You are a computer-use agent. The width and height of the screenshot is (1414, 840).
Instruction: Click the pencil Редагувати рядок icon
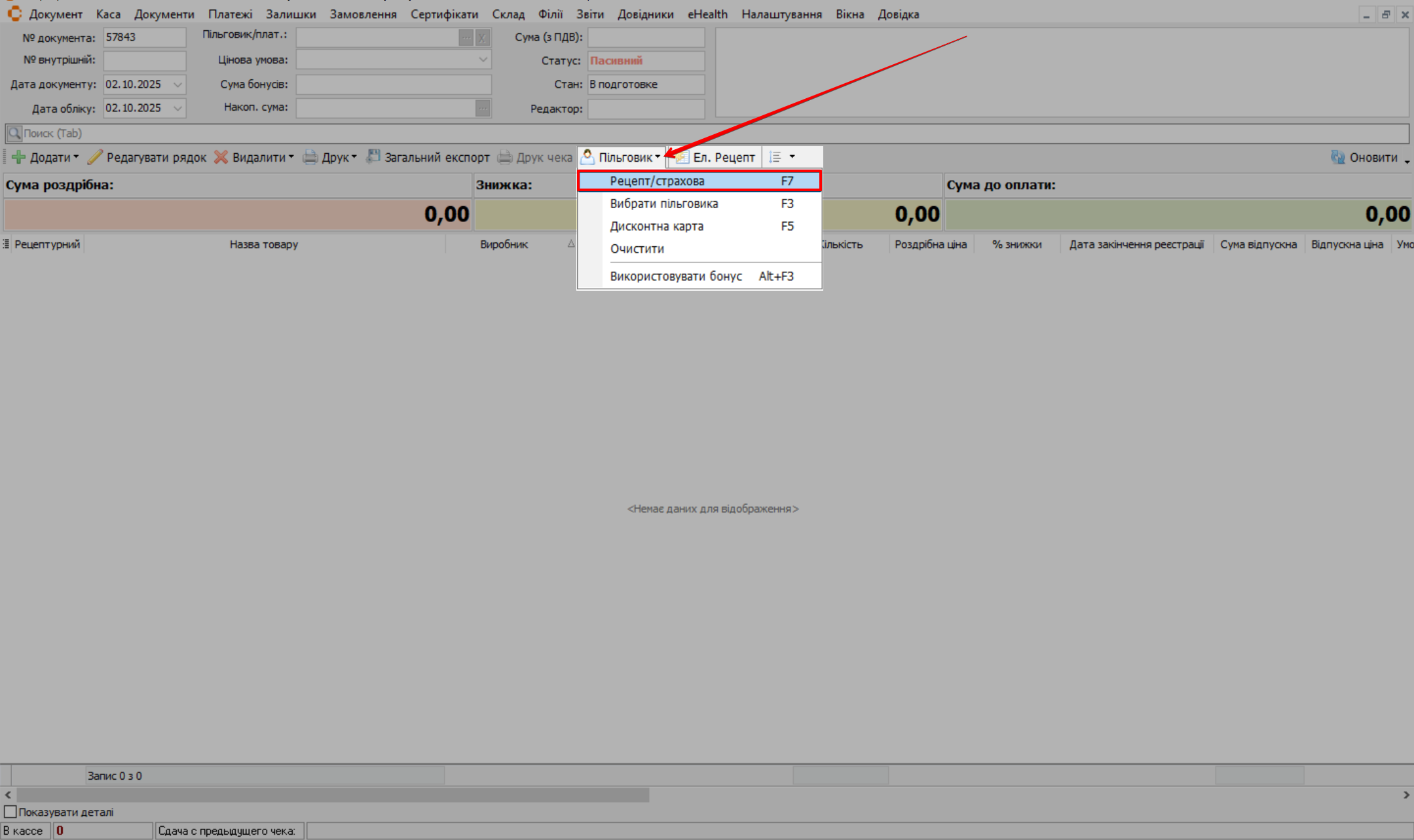point(96,157)
